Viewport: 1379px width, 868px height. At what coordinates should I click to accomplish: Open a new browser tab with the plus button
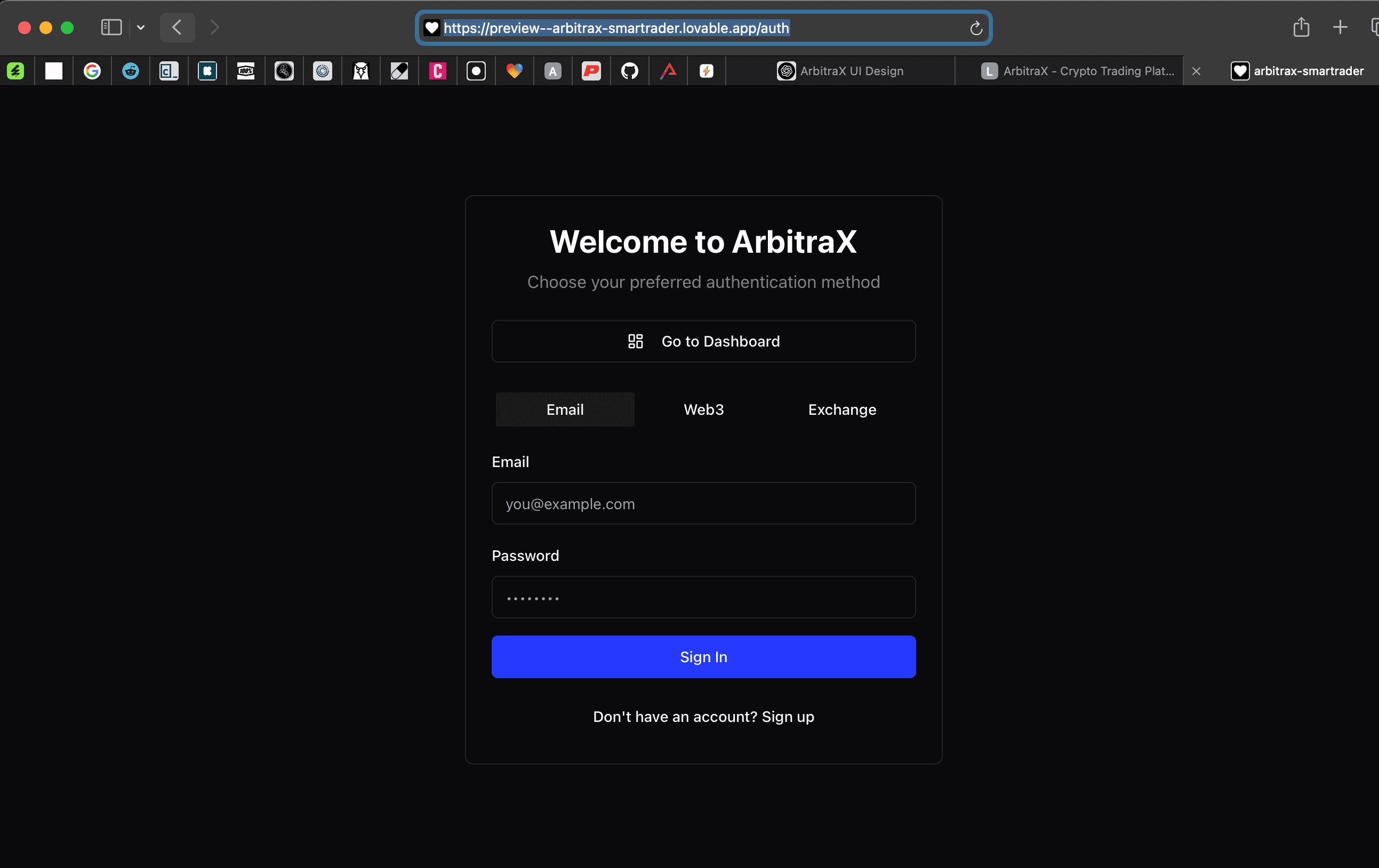pyautogui.click(x=1340, y=27)
